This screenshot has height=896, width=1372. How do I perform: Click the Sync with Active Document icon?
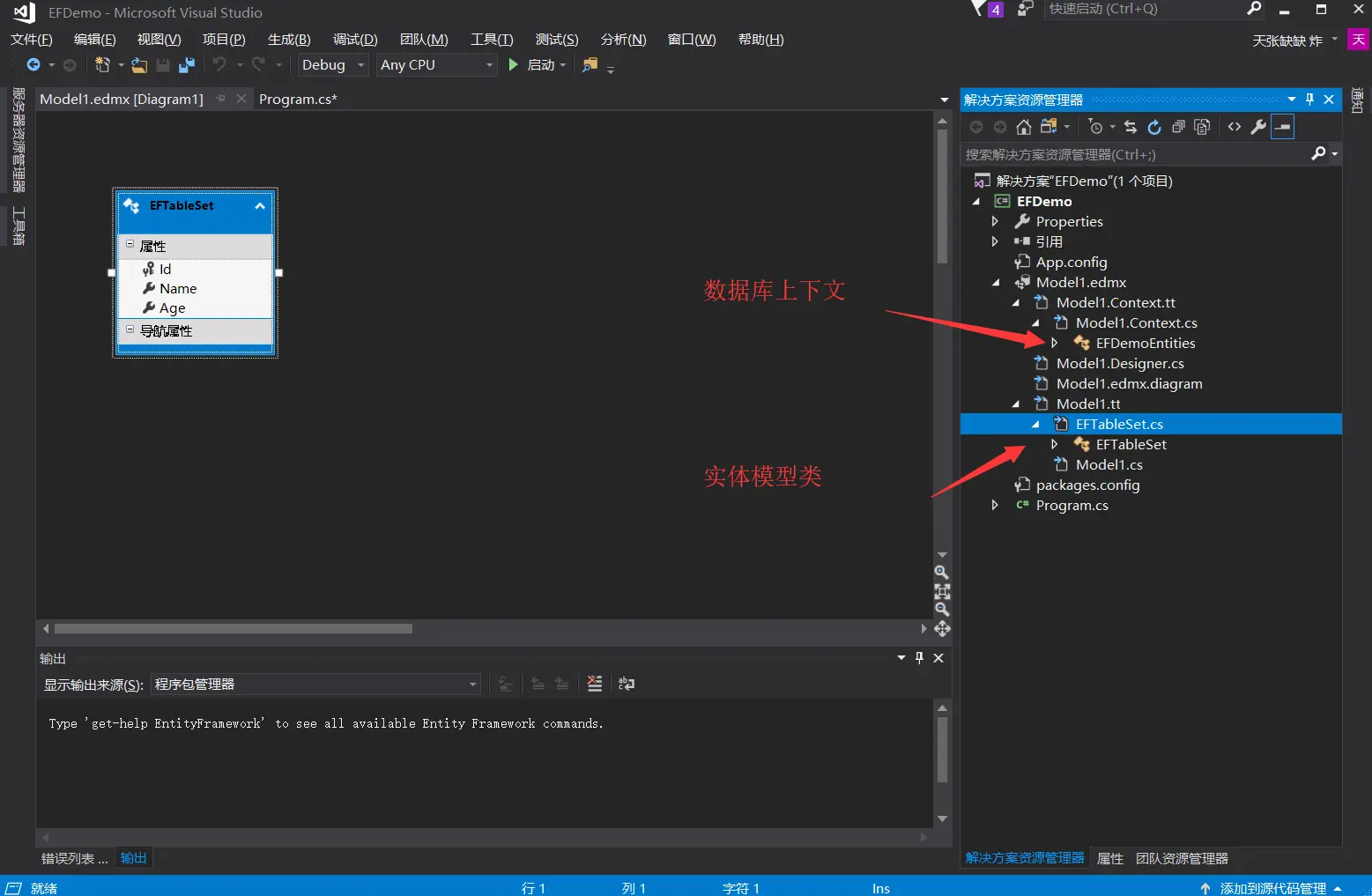pyautogui.click(x=1131, y=127)
